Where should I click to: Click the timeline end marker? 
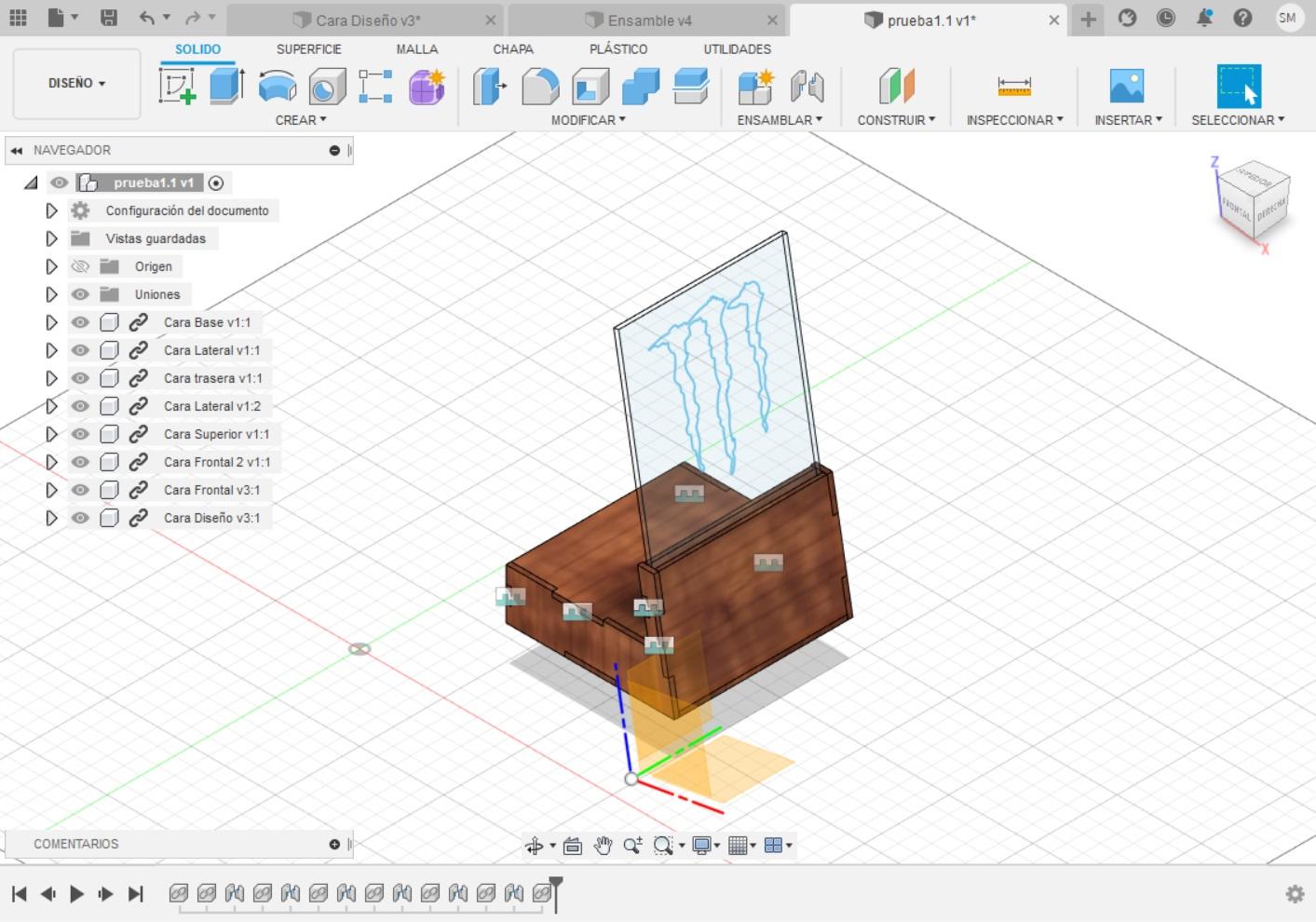[556, 893]
